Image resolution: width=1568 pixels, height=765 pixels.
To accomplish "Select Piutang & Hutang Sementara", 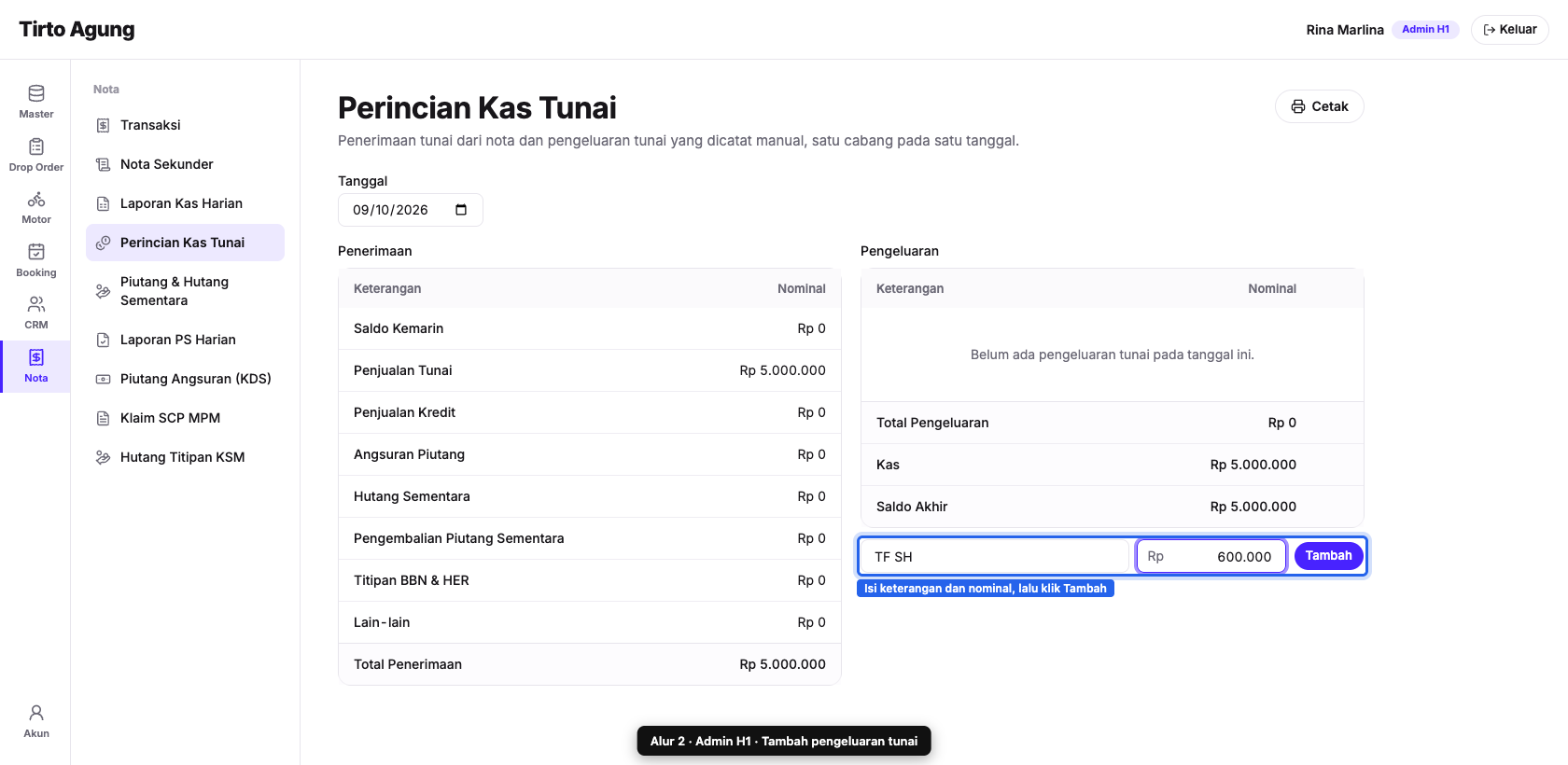I will tap(185, 291).
